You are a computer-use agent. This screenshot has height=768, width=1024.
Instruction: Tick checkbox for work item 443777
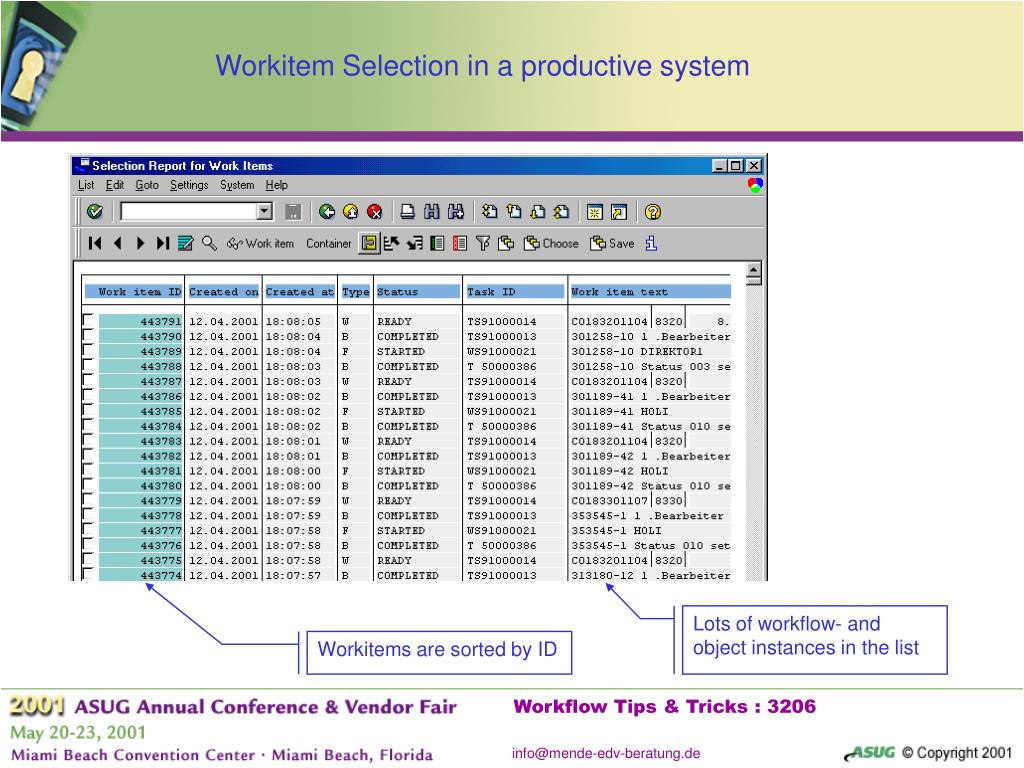point(88,529)
